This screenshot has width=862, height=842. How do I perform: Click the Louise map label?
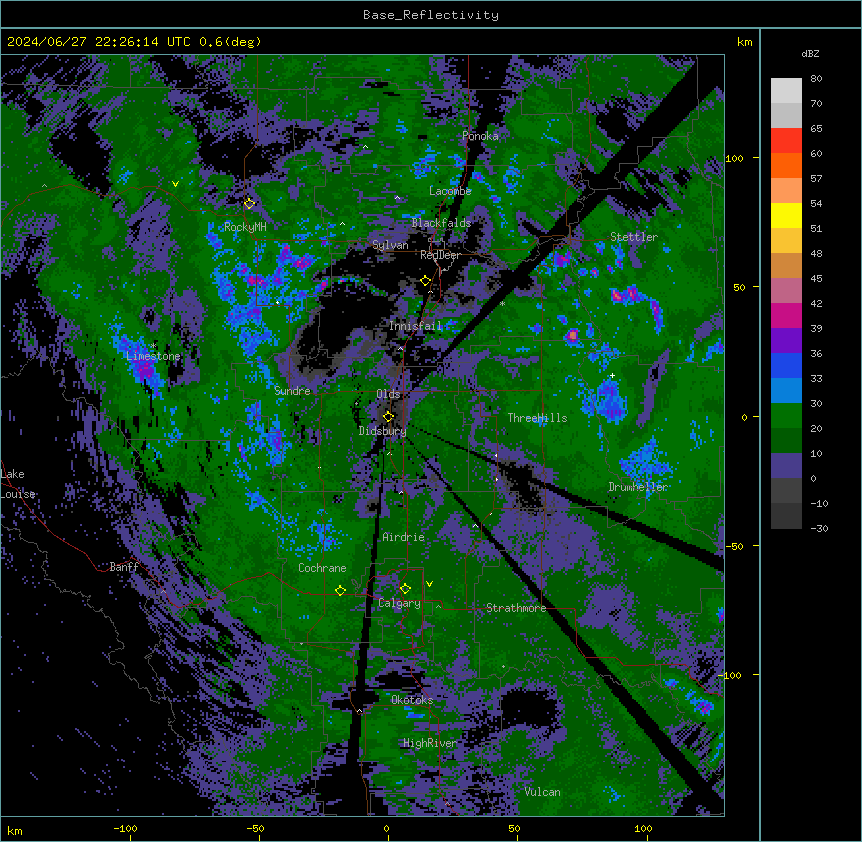pos(18,494)
